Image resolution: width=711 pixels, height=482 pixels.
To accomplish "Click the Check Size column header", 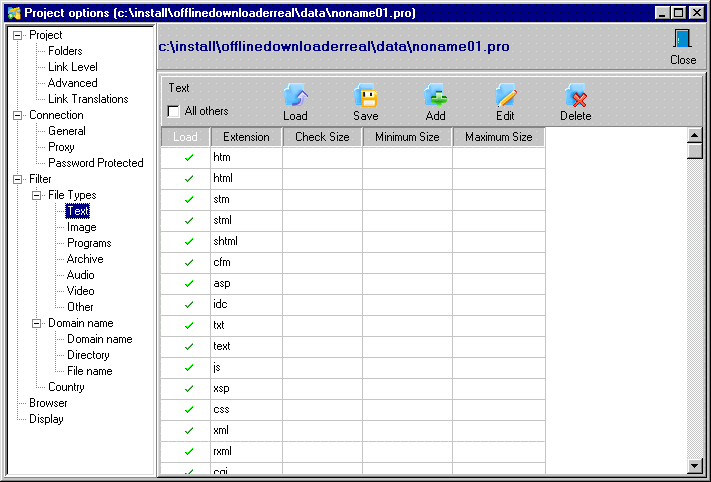I will (322, 137).
